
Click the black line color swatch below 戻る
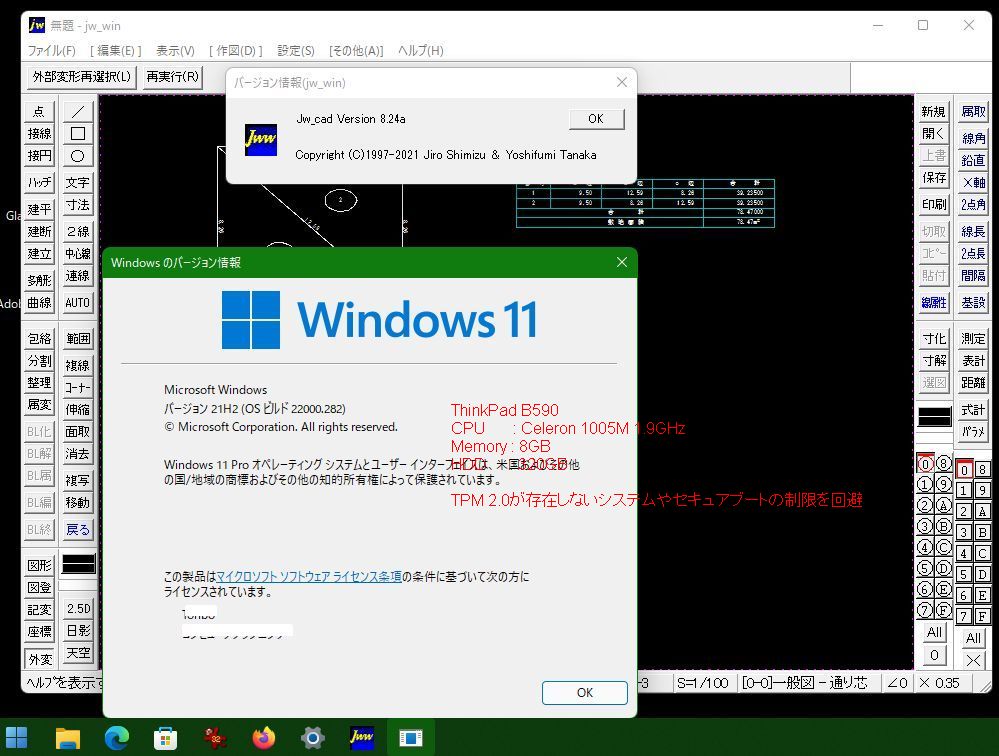(x=78, y=564)
